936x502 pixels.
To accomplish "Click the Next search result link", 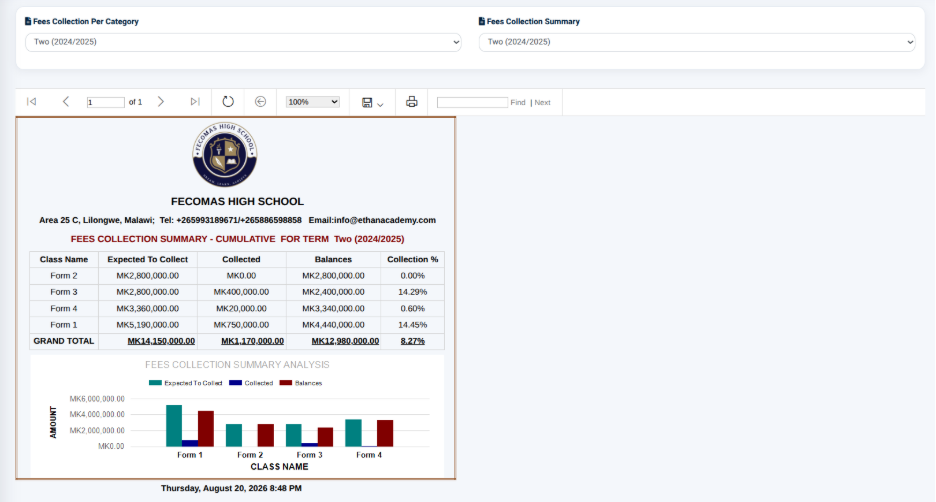I will (x=542, y=103).
